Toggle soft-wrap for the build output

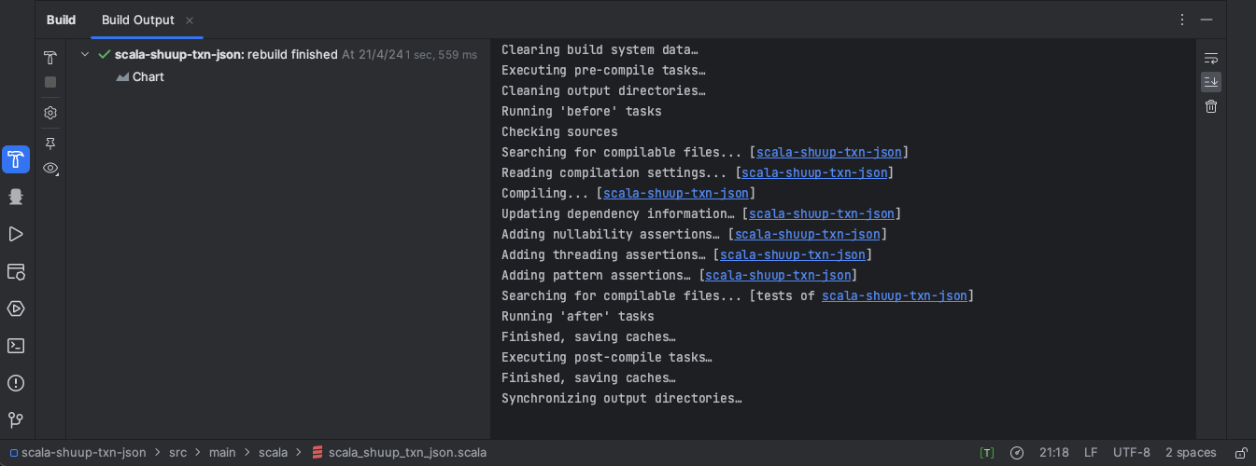[x=1211, y=58]
